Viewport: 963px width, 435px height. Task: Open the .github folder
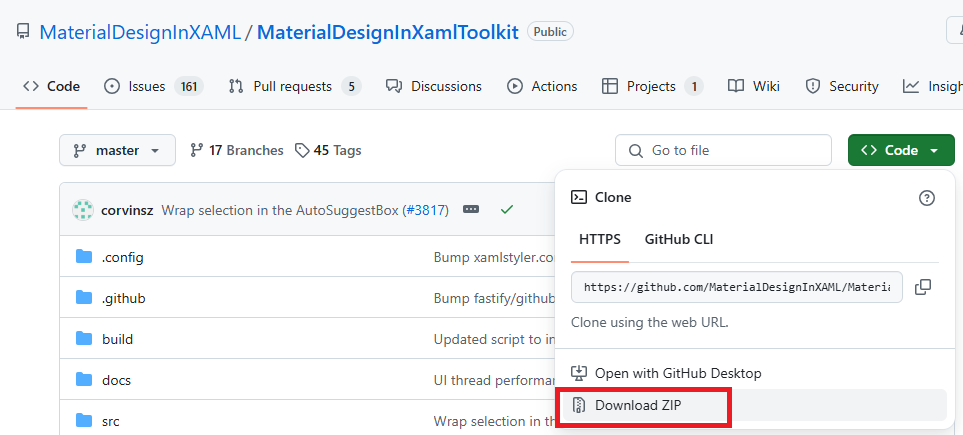click(x=123, y=299)
